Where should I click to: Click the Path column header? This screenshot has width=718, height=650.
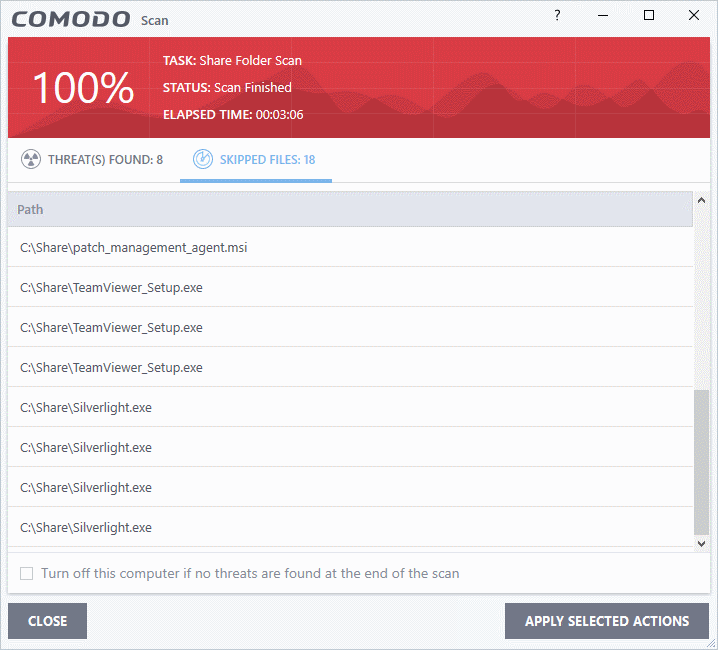[350, 209]
